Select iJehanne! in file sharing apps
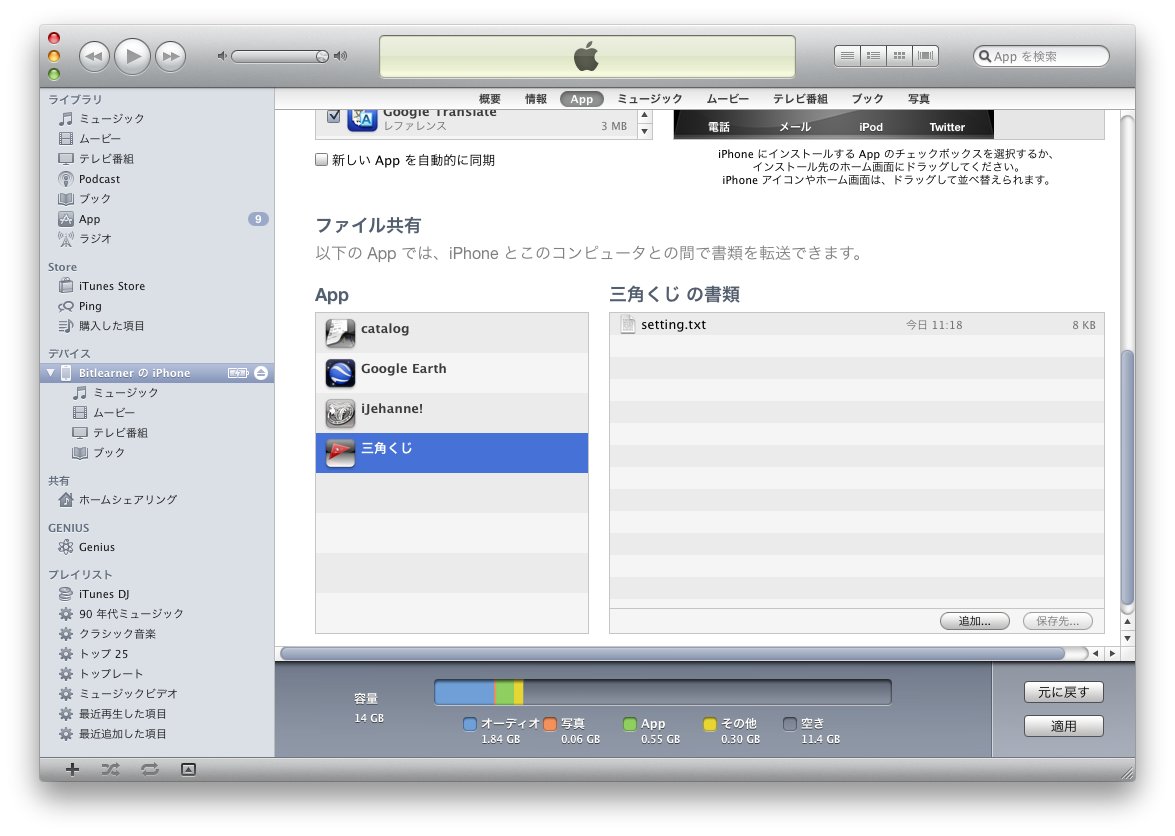Screen dimensions: 1175x836 [x=452, y=413]
